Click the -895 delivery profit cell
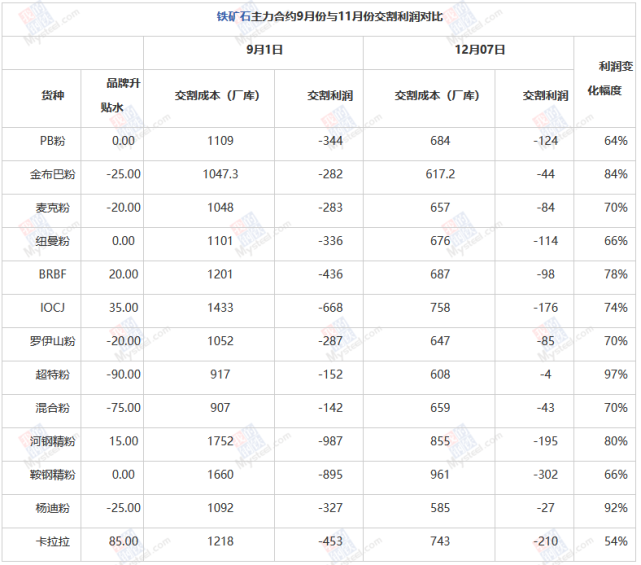641x565 pixels. click(x=330, y=475)
